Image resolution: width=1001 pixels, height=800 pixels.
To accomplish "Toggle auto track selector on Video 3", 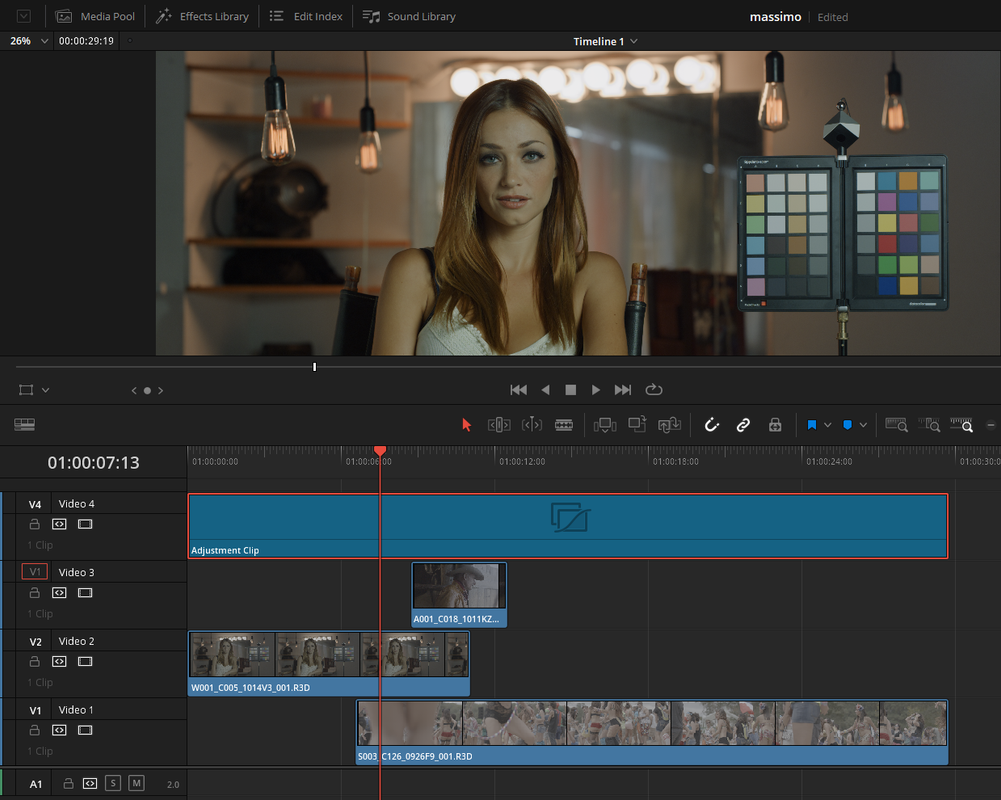I will pos(59,593).
